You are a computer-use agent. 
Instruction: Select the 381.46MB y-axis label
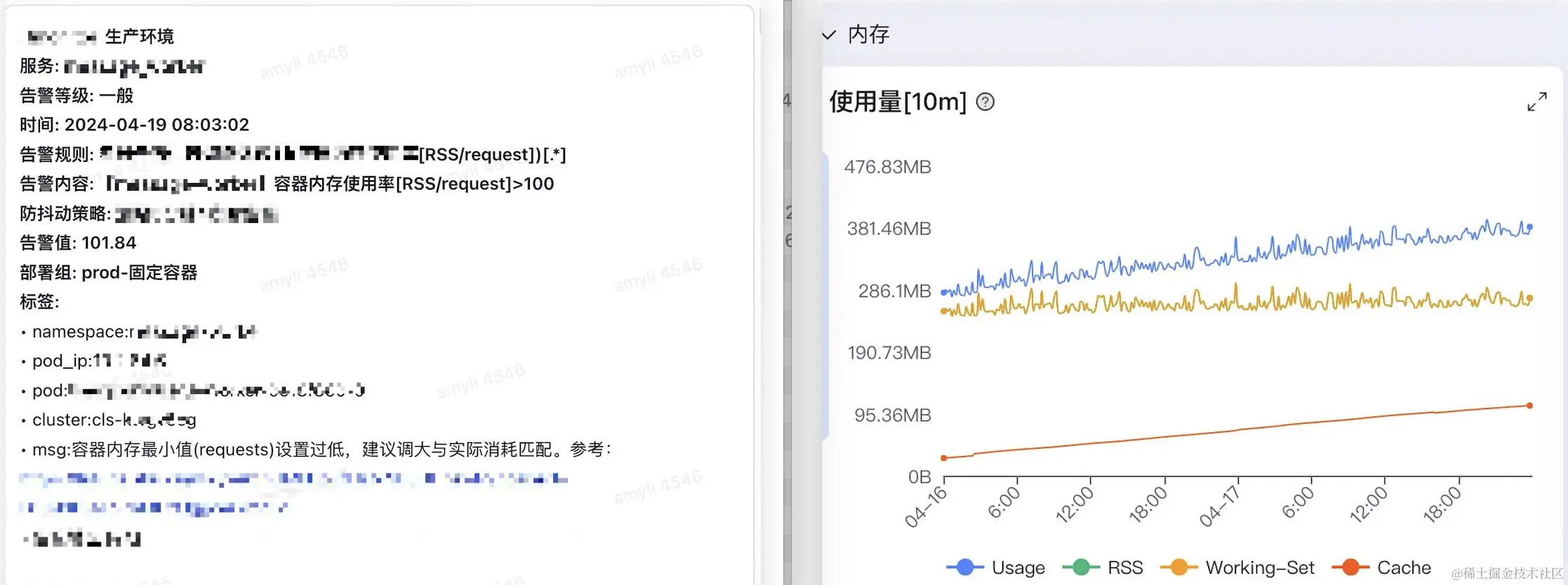(x=889, y=229)
